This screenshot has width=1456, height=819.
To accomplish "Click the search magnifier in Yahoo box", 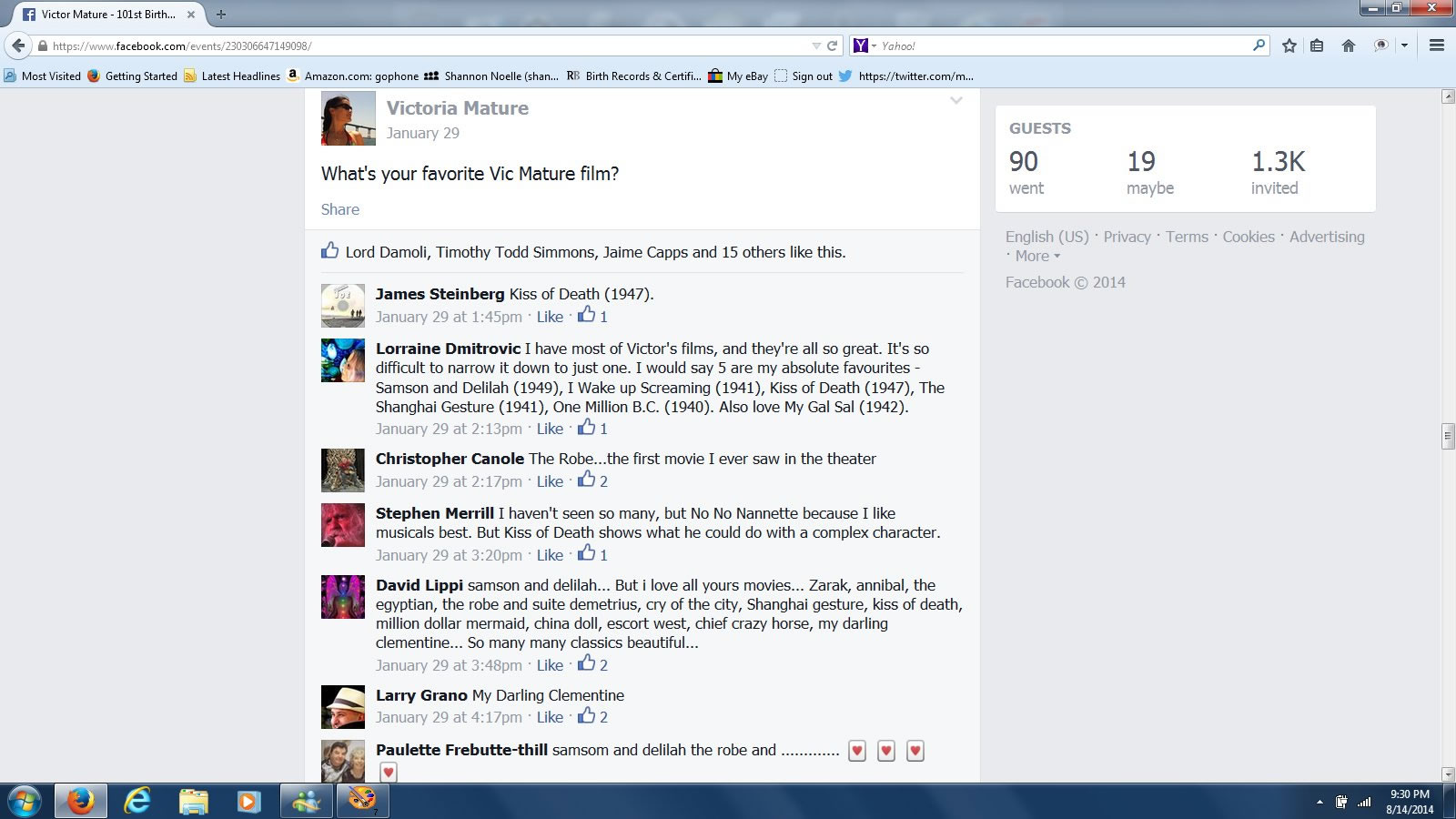I will (1259, 45).
